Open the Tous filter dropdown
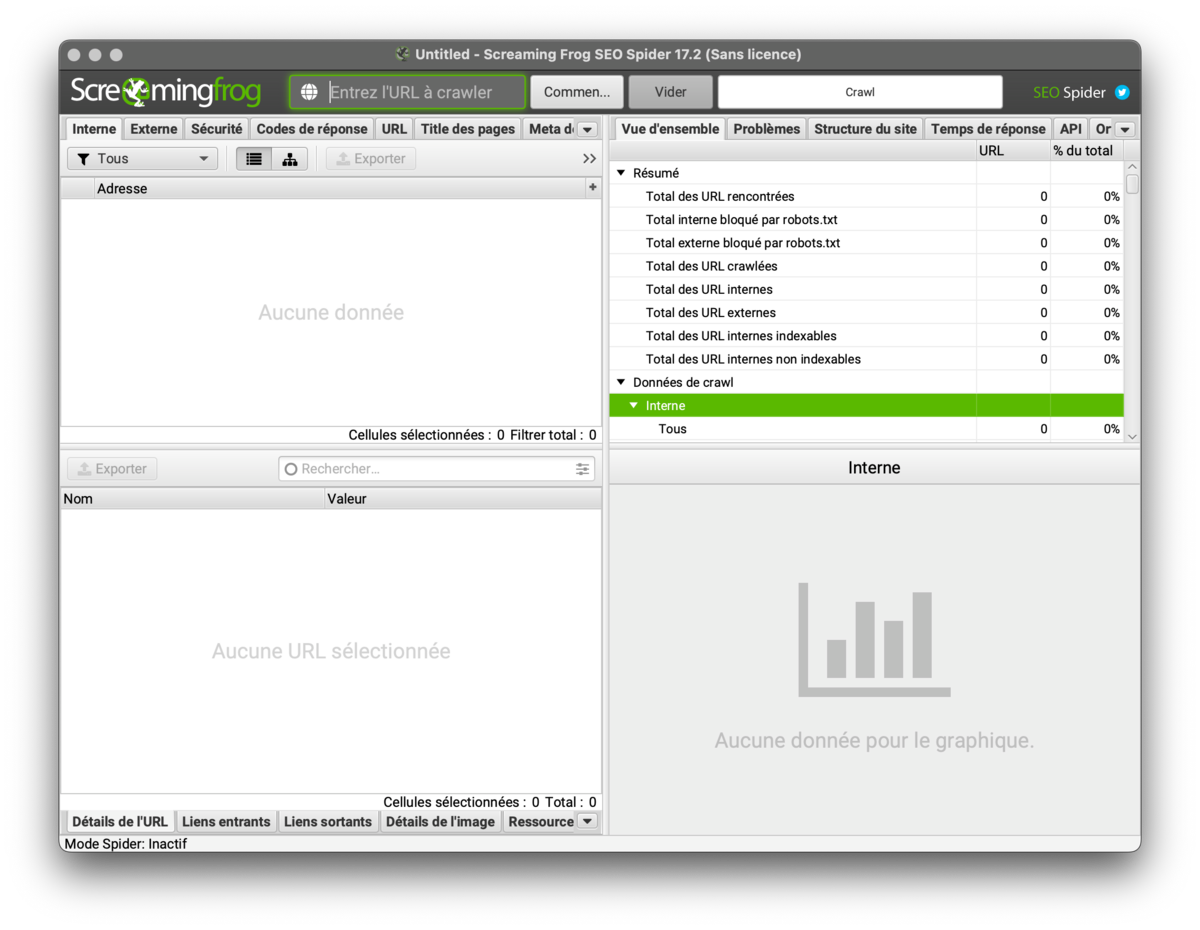Image resolution: width=1200 pixels, height=930 pixels. click(x=142, y=158)
